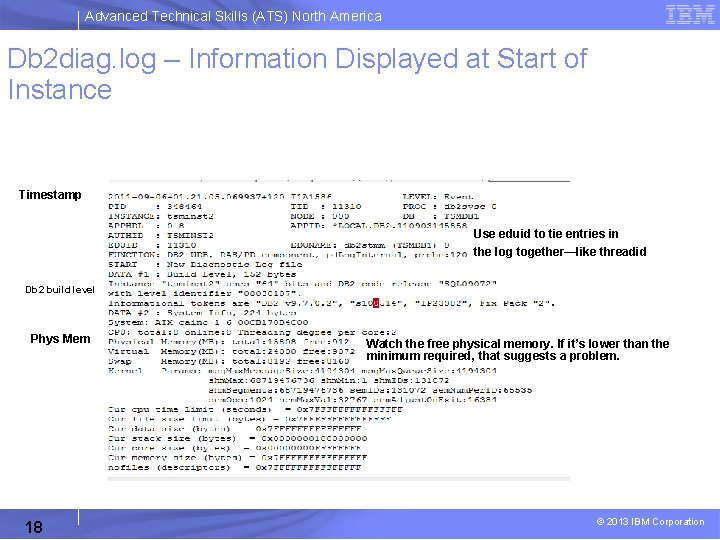Select the "Db2 build level" label
Screen dimensions: 720x540
[60, 290]
